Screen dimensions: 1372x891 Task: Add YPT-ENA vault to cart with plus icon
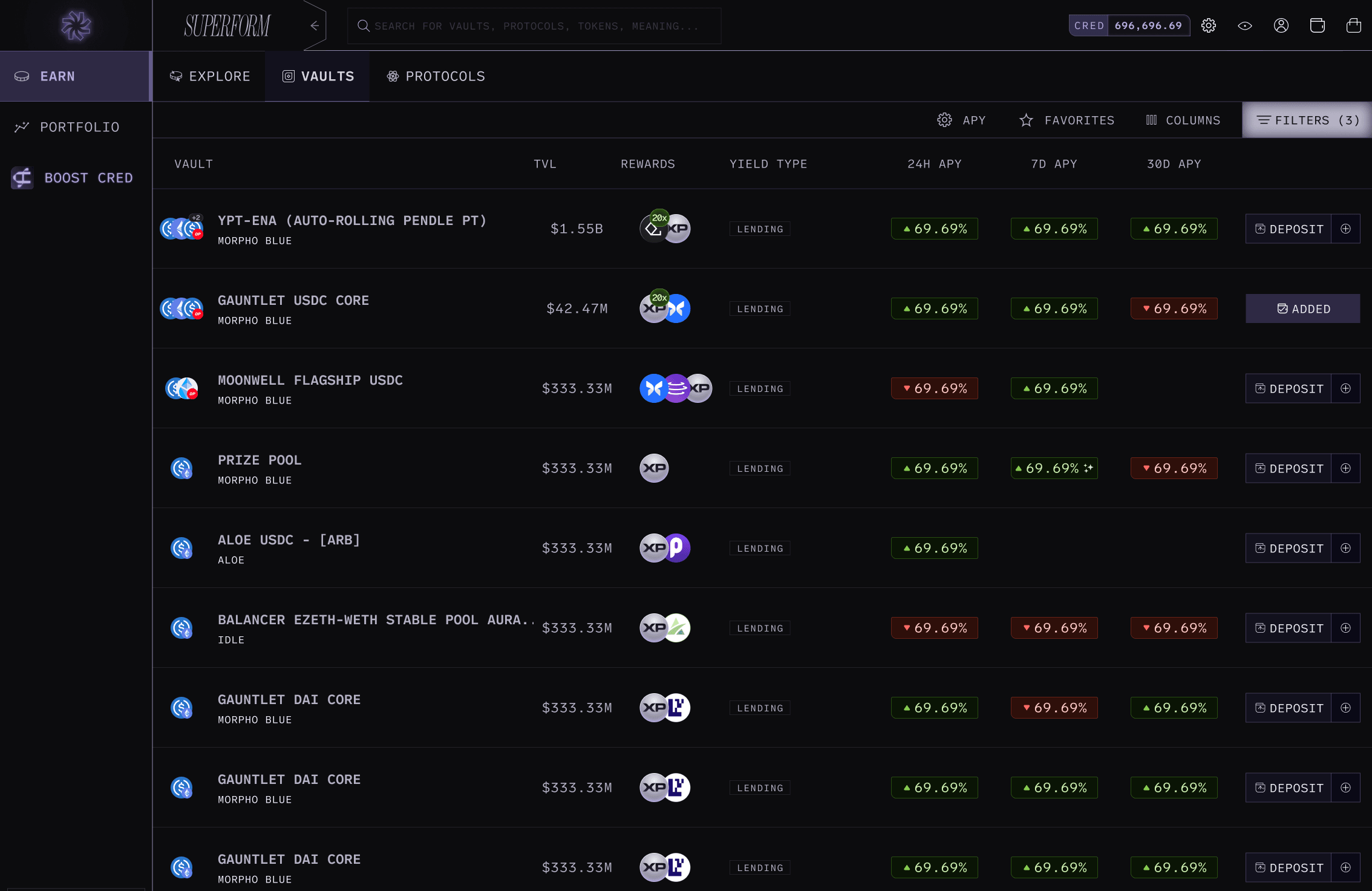point(1345,229)
